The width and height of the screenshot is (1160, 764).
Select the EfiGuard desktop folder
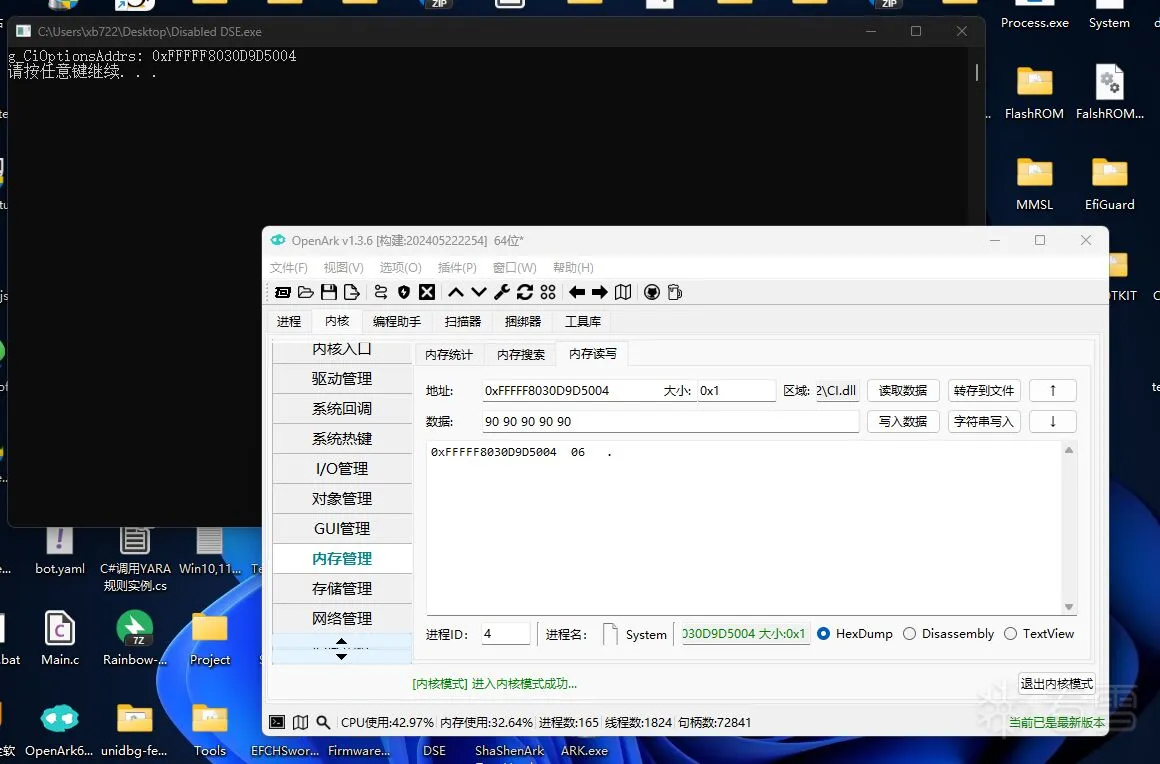(1110, 183)
